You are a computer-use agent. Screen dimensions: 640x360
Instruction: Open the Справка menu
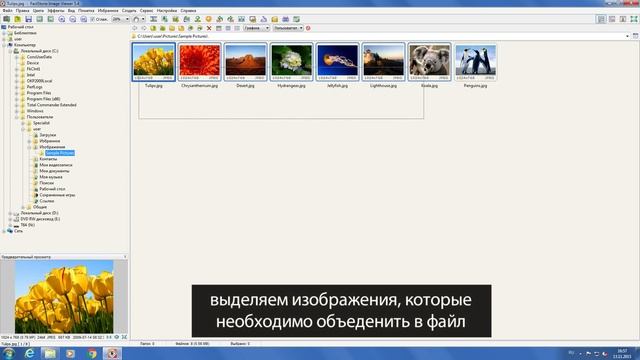click(188, 11)
